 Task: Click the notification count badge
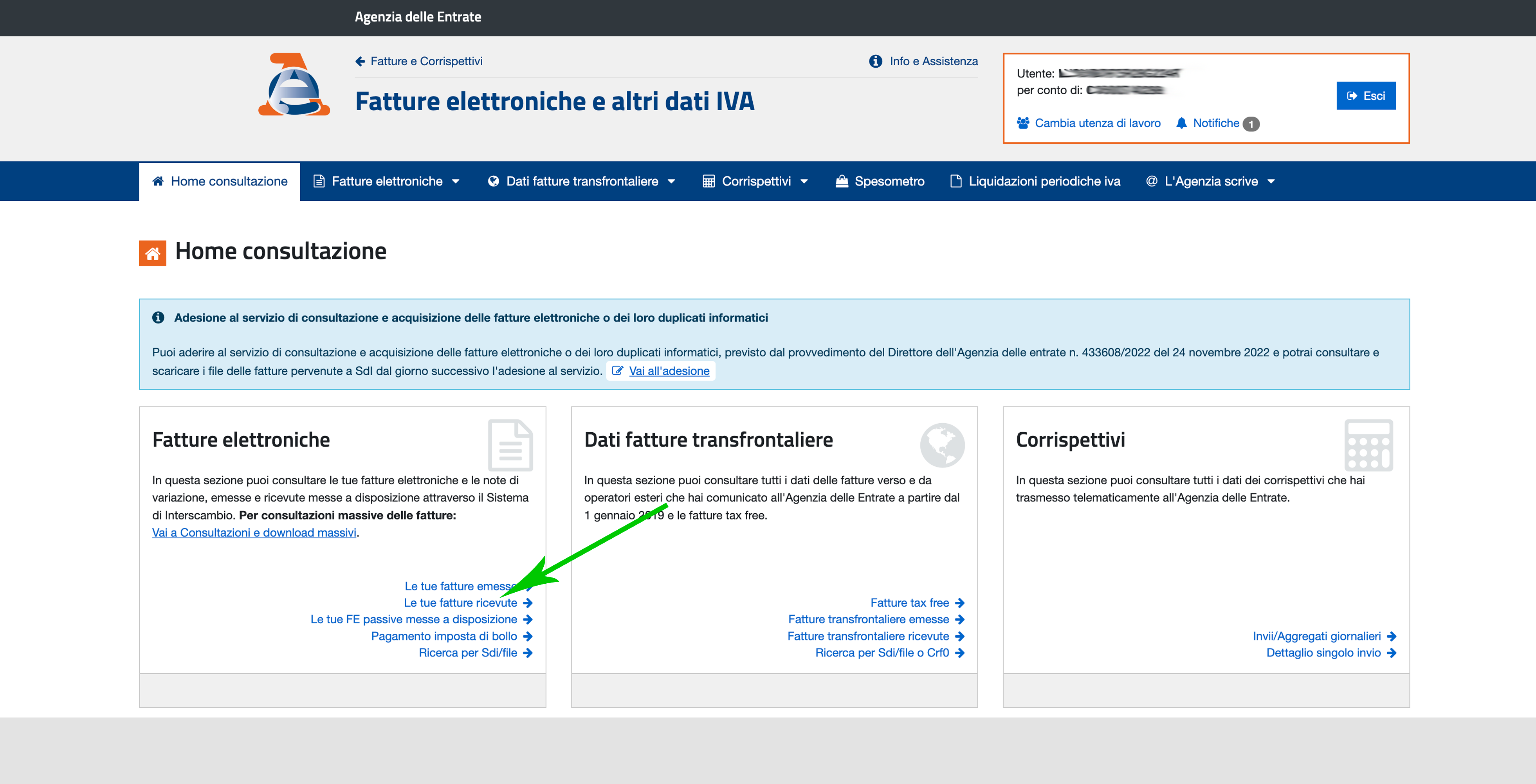click(1251, 124)
